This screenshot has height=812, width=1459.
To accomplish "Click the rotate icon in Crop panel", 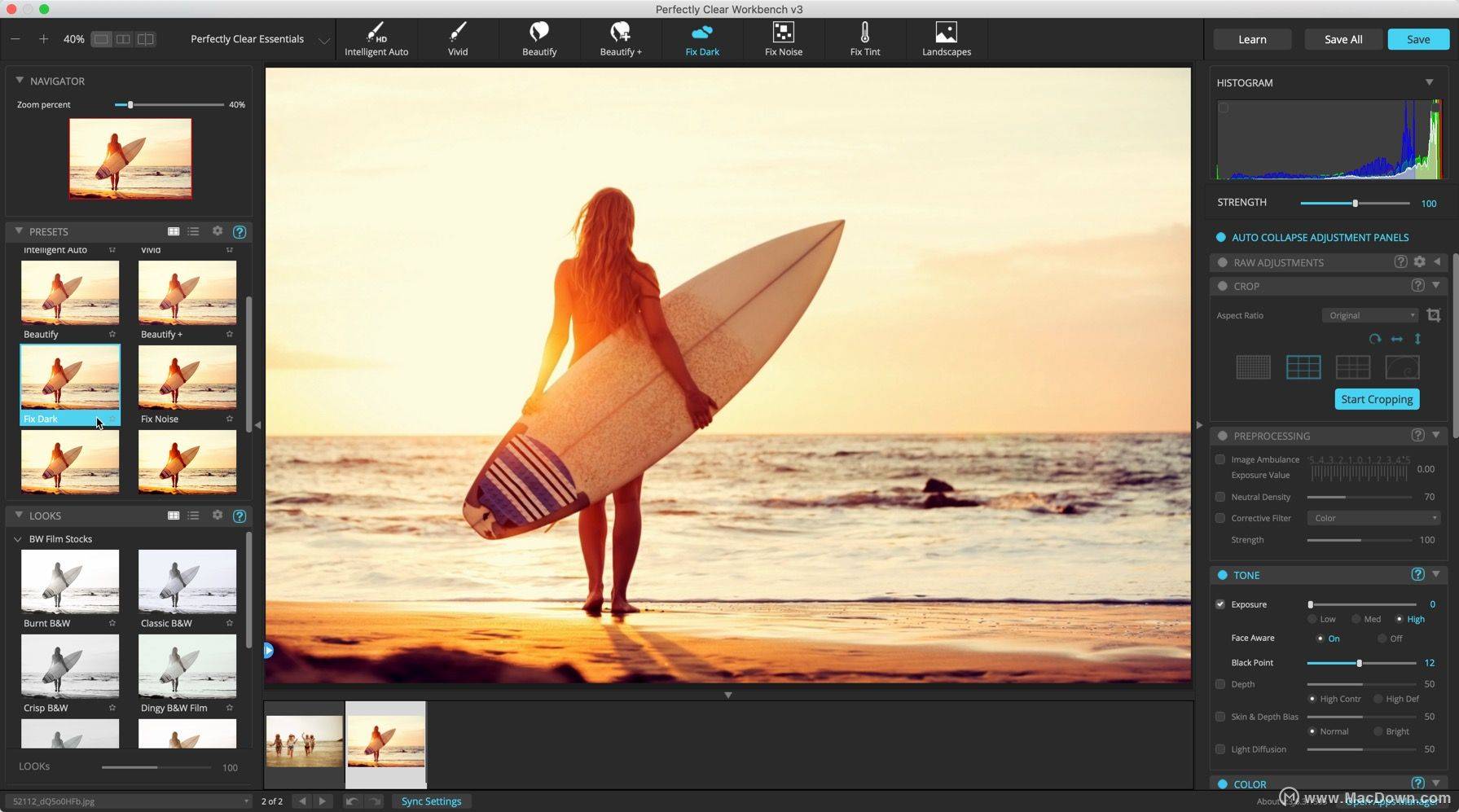I will (1374, 339).
